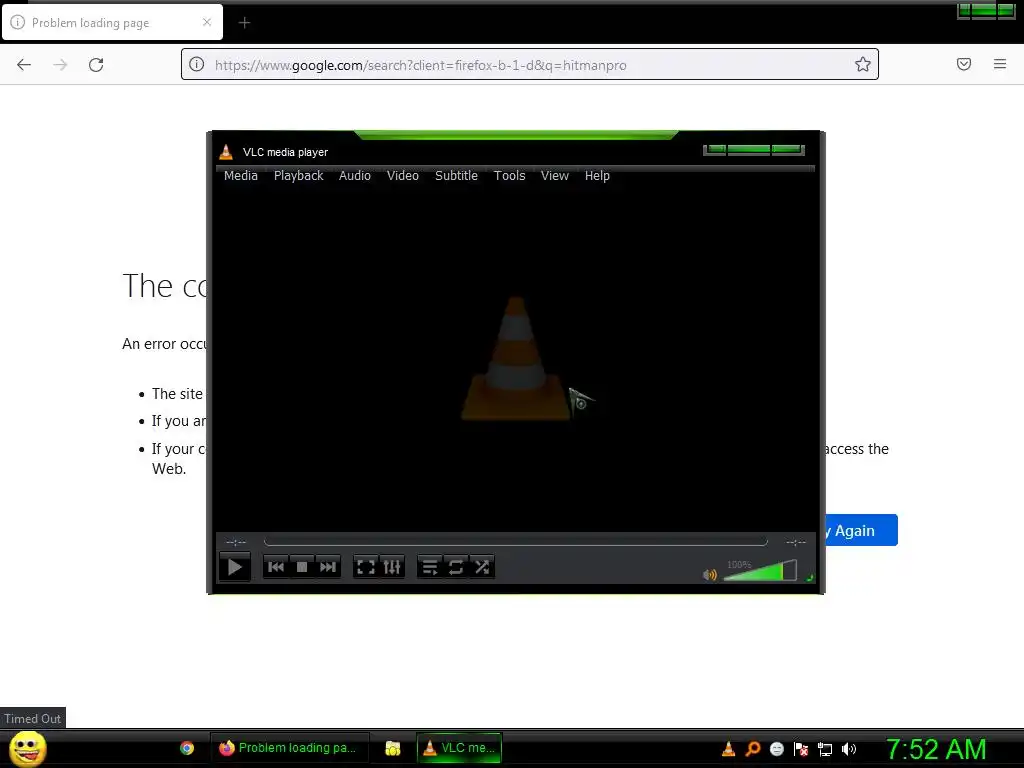Open the Audio menu in VLC
This screenshot has width=1024, height=768.
click(355, 176)
